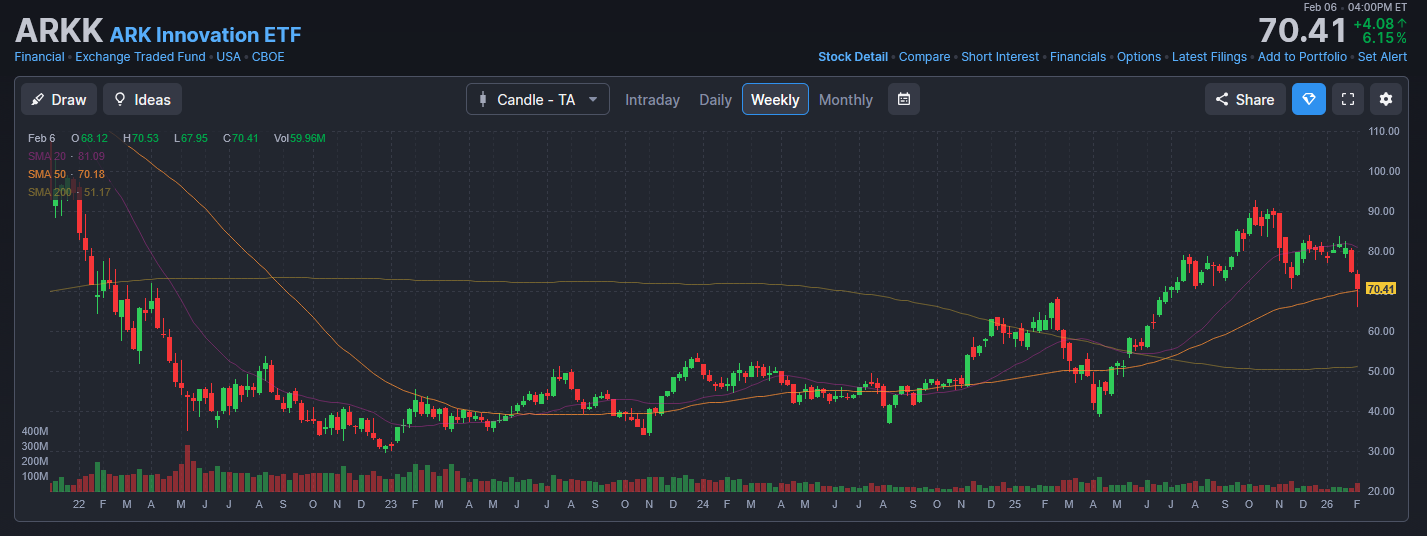The width and height of the screenshot is (1427, 536).
Task: Toggle fullscreen chart view
Action: 1347,99
